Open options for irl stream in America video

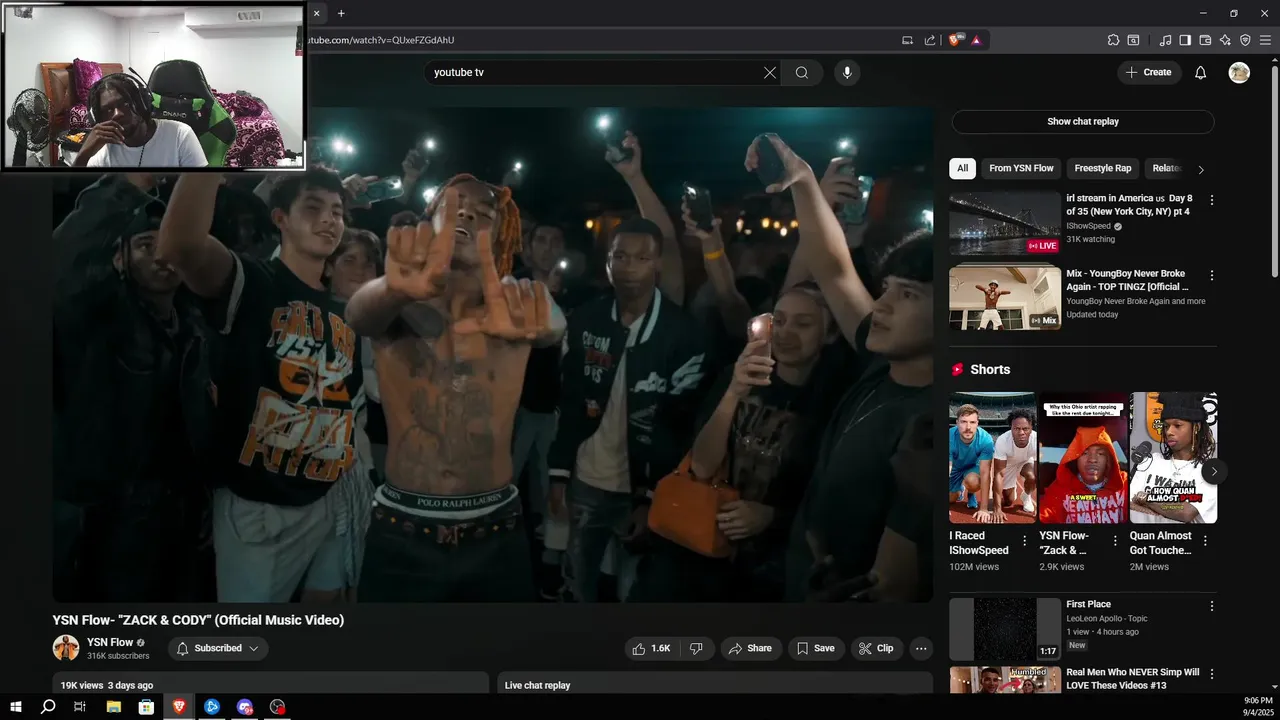point(1212,200)
